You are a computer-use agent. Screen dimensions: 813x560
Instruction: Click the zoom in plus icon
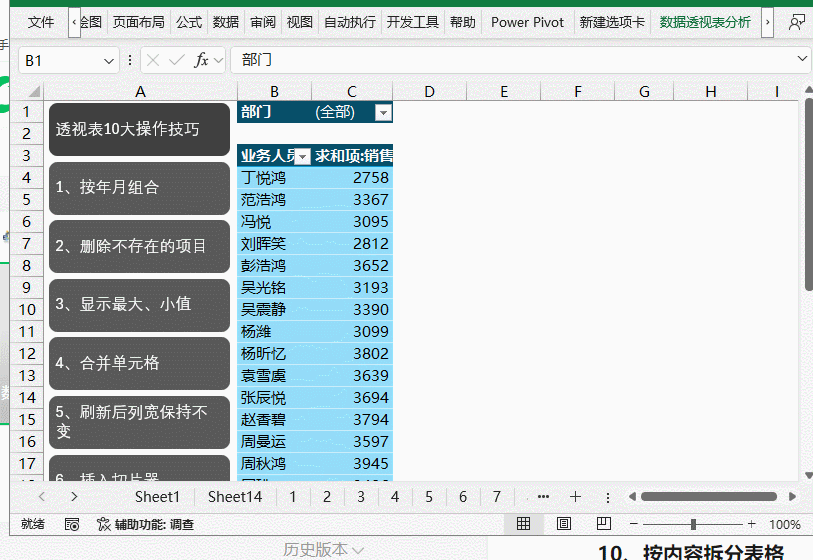(751, 524)
